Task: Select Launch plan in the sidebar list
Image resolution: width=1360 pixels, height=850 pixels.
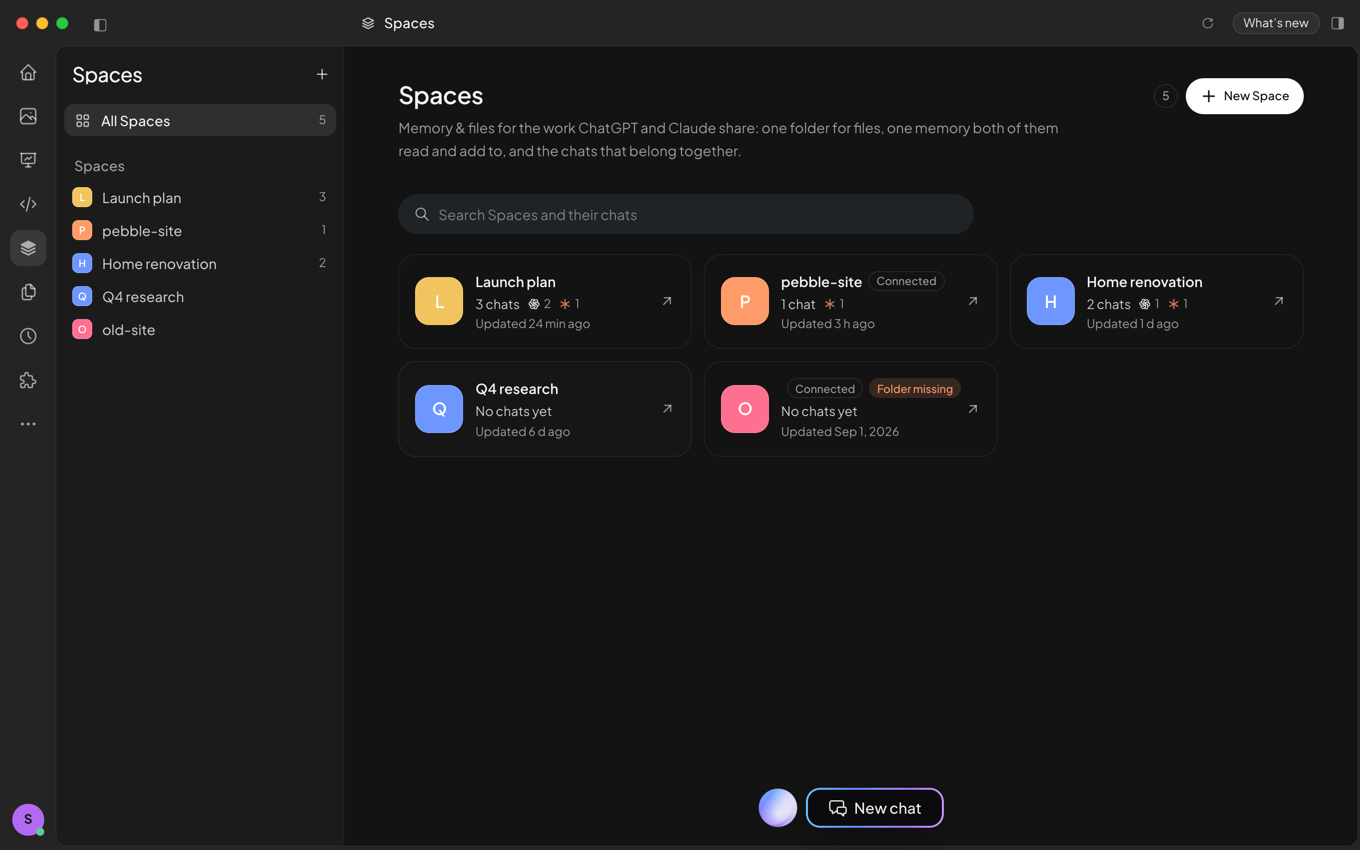Action: tap(200, 198)
